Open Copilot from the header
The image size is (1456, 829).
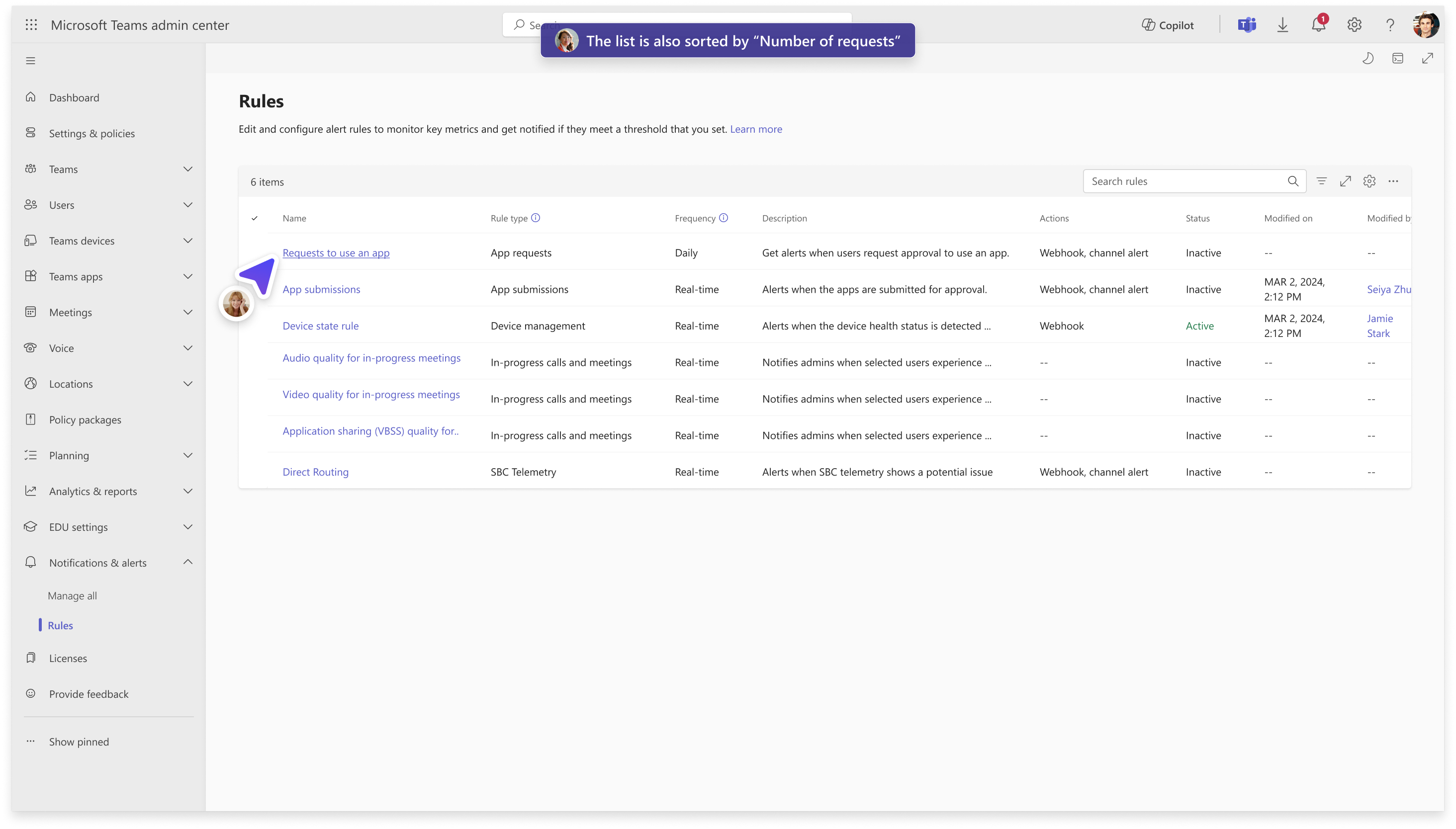click(1168, 25)
